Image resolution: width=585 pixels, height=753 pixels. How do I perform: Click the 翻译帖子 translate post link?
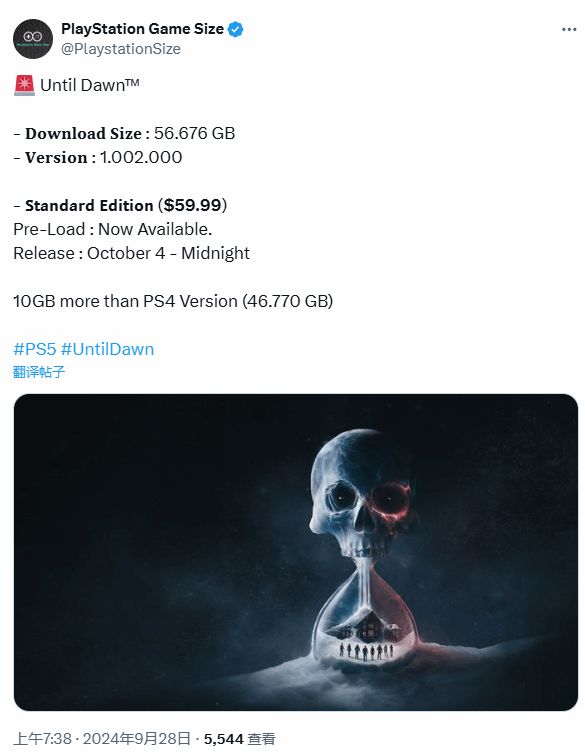click(x=39, y=372)
